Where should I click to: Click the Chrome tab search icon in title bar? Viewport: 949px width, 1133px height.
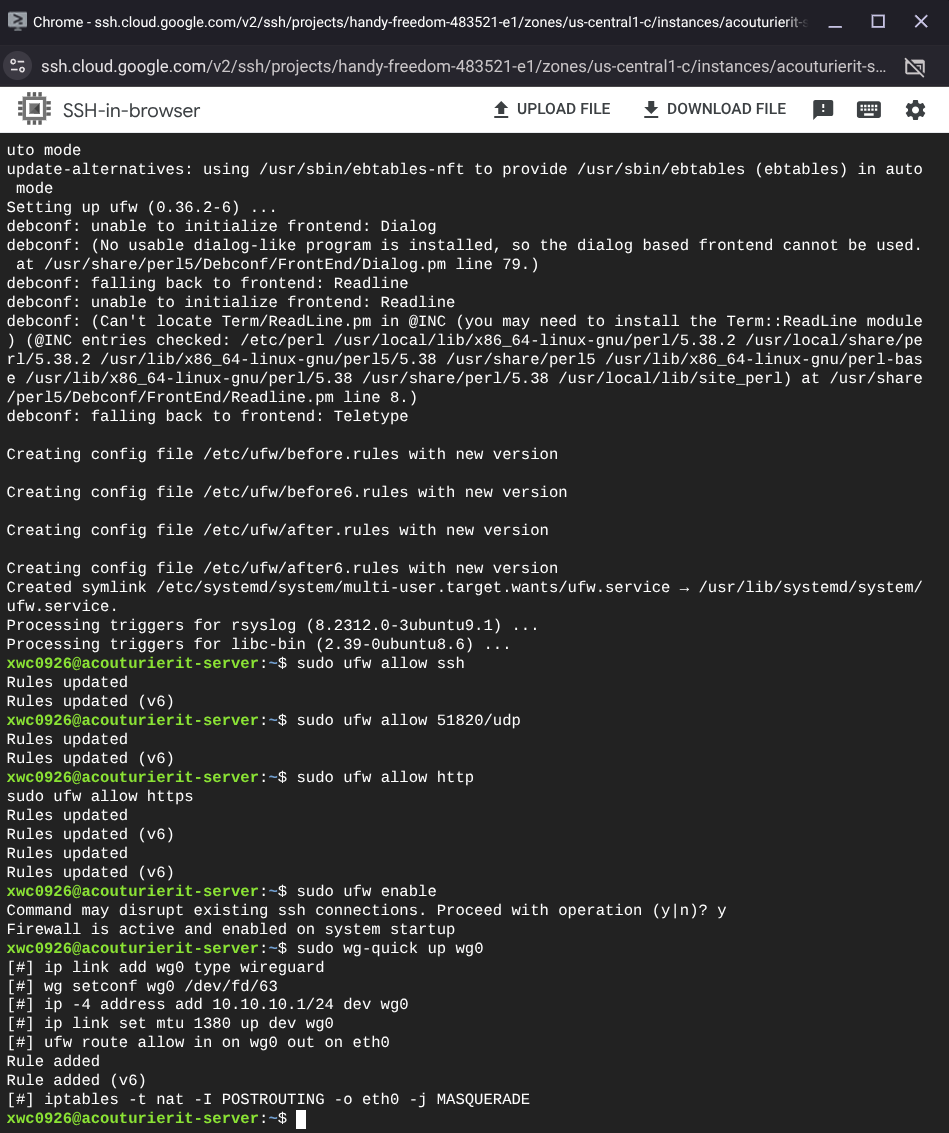coord(13,21)
